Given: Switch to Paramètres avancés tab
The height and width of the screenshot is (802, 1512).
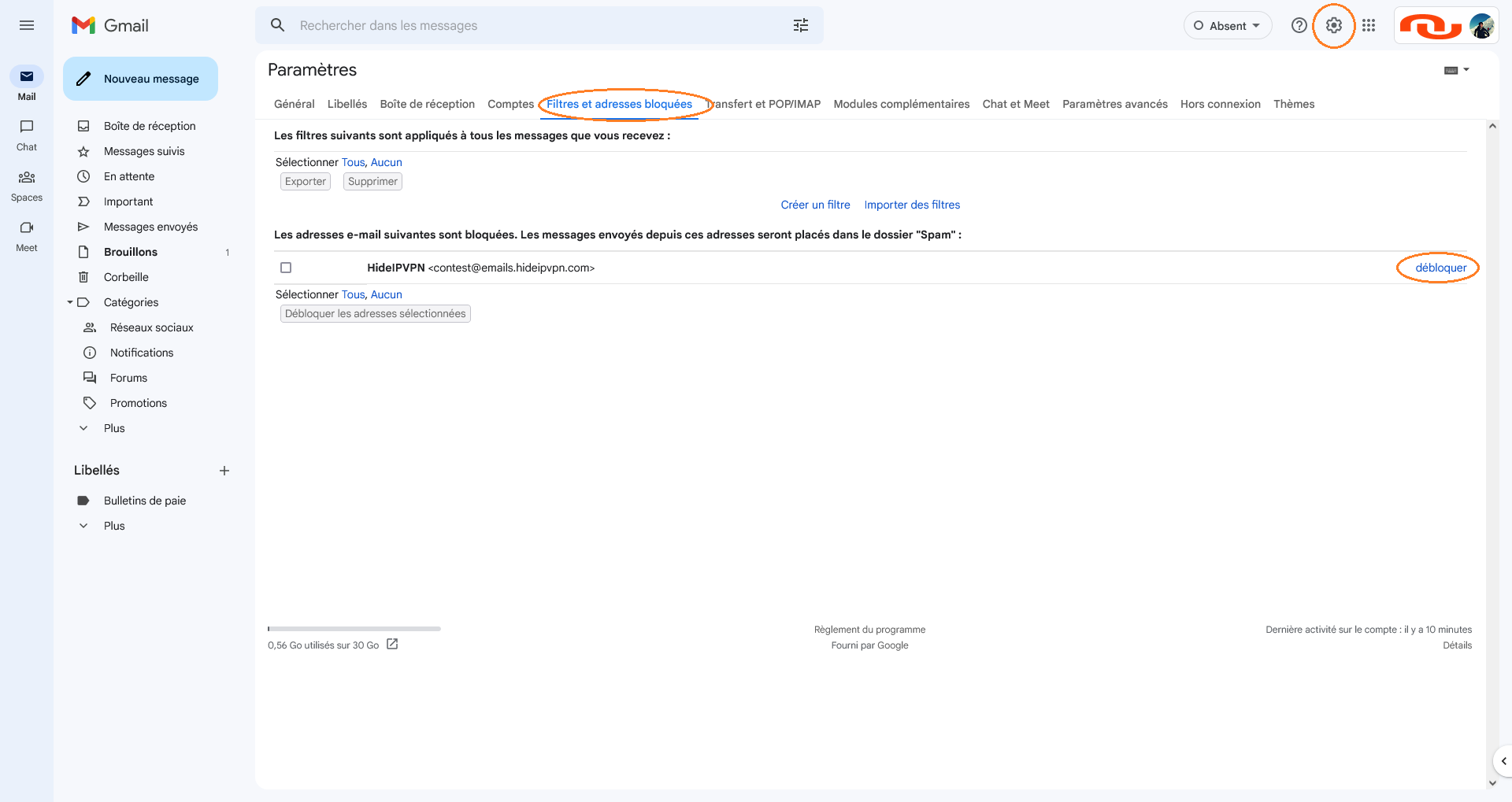Looking at the screenshot, I should pyautogui.click(x=1115, y=104).
